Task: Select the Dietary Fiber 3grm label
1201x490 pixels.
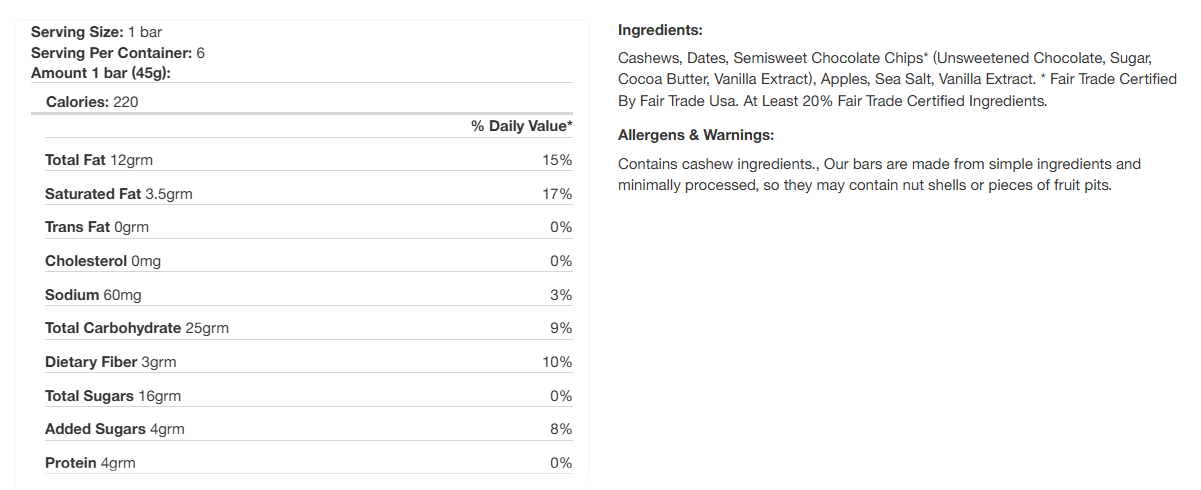Action: tap(110, 362)
